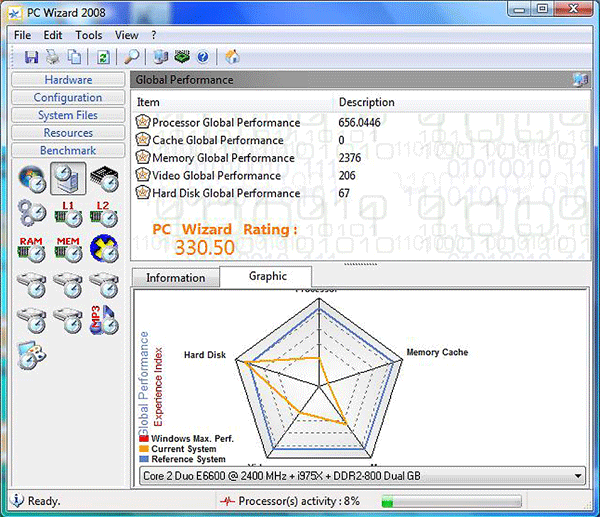The height and width of the screenshot is (517, 600).
Task: Select third disk benchmark icon in upper row
Action: coord(104,285)
